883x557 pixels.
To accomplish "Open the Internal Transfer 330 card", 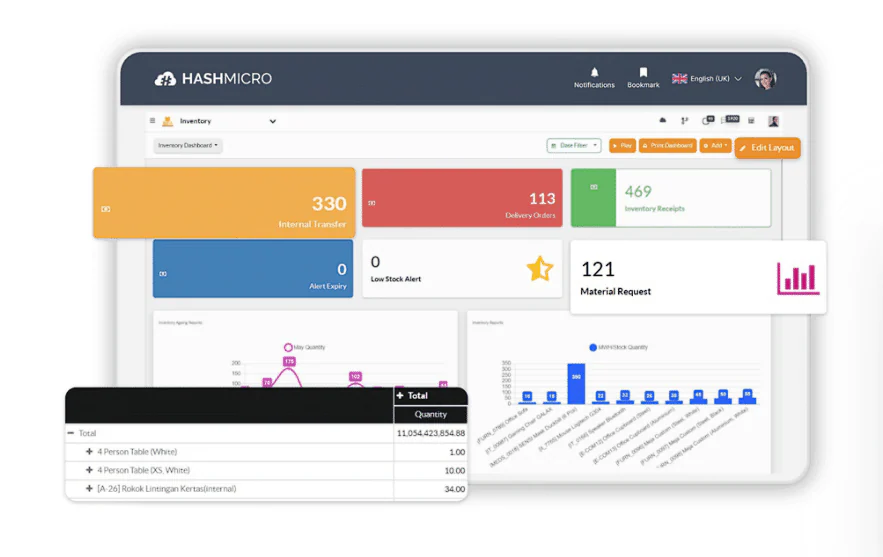I will (x=224, y=203).
